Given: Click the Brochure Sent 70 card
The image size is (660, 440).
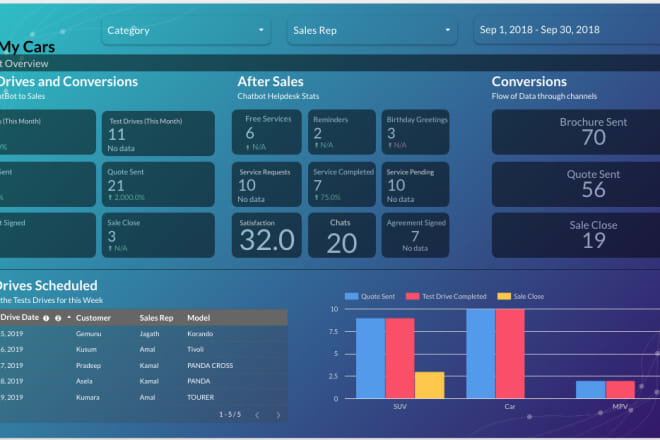Looking at the screenshot, I should pyautogui.click(x=576, y=132).
